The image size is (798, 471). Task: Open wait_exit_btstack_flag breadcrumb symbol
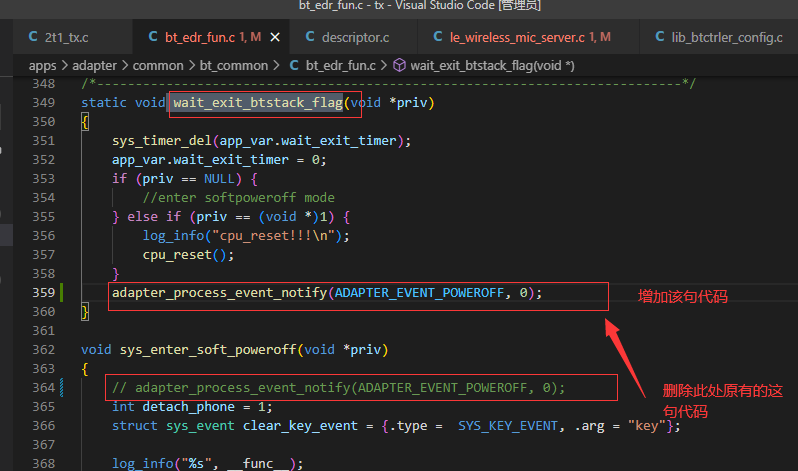pyautogui.click(x=492, y=66)
